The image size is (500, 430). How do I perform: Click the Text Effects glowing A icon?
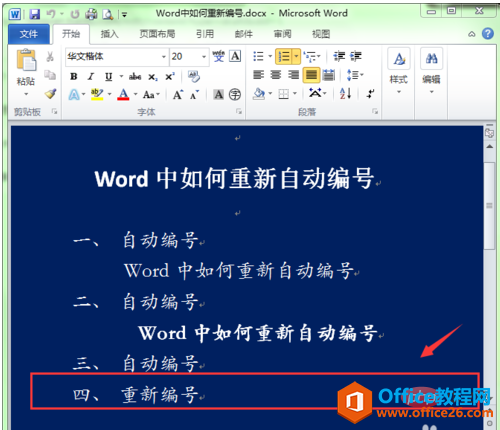click(74, 95)
